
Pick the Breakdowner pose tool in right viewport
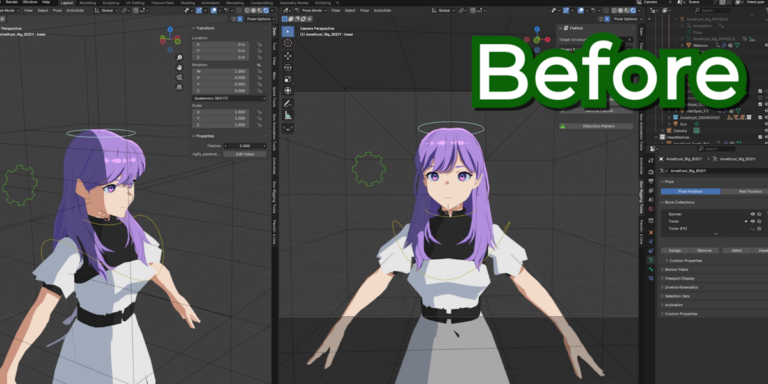[x=288, y=127]
